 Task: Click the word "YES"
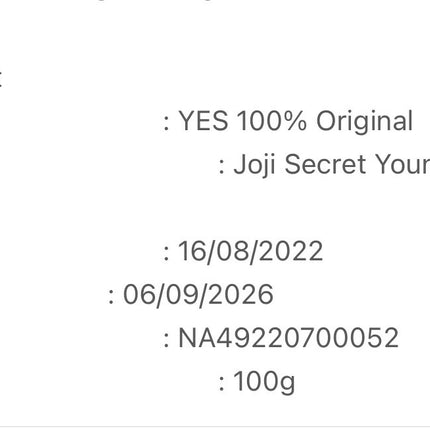click(204, 121)
